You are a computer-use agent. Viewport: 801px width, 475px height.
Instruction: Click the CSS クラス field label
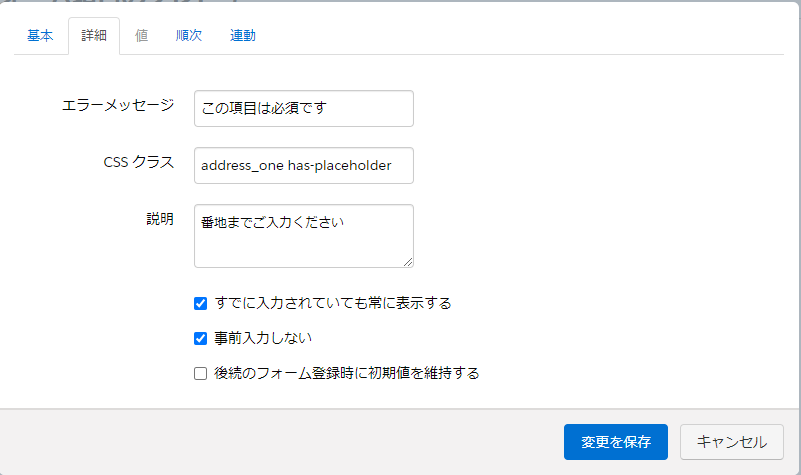[x=138, y=161]
